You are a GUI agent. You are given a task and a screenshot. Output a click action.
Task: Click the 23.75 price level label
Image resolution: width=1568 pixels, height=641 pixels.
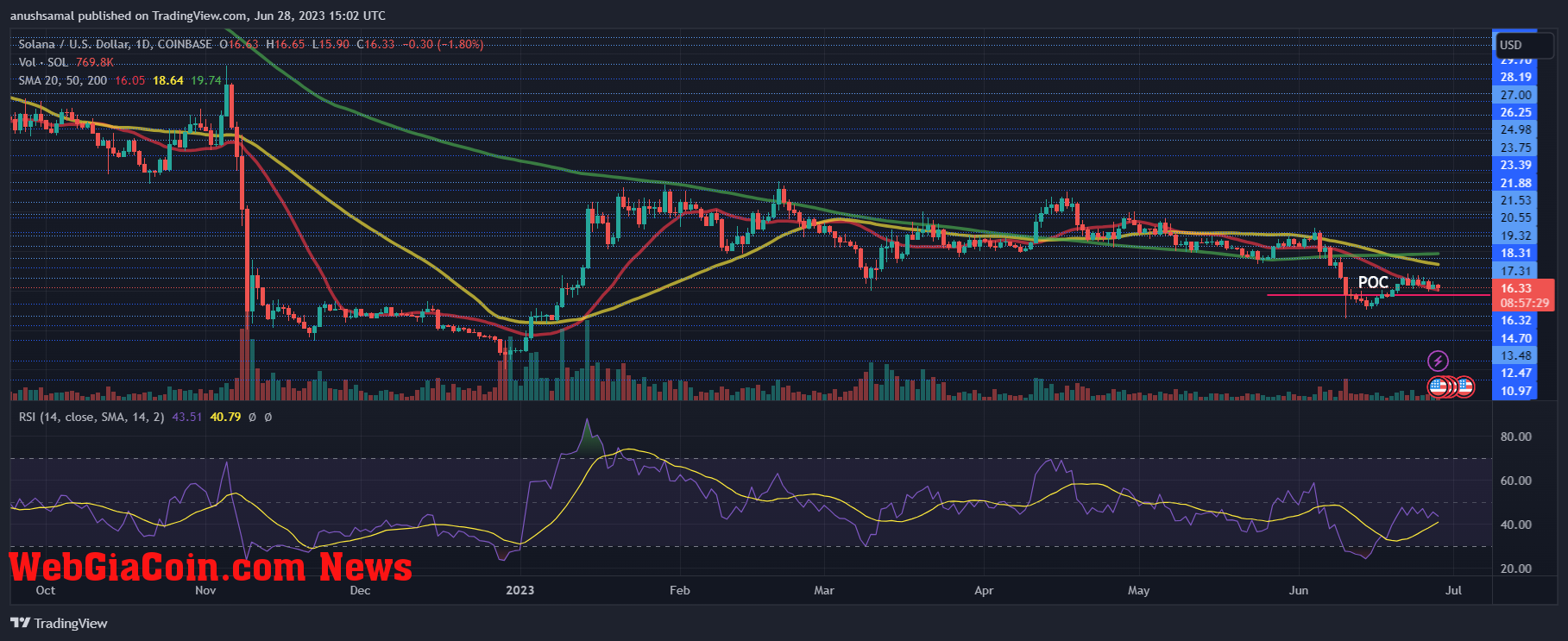point(1516,148)
